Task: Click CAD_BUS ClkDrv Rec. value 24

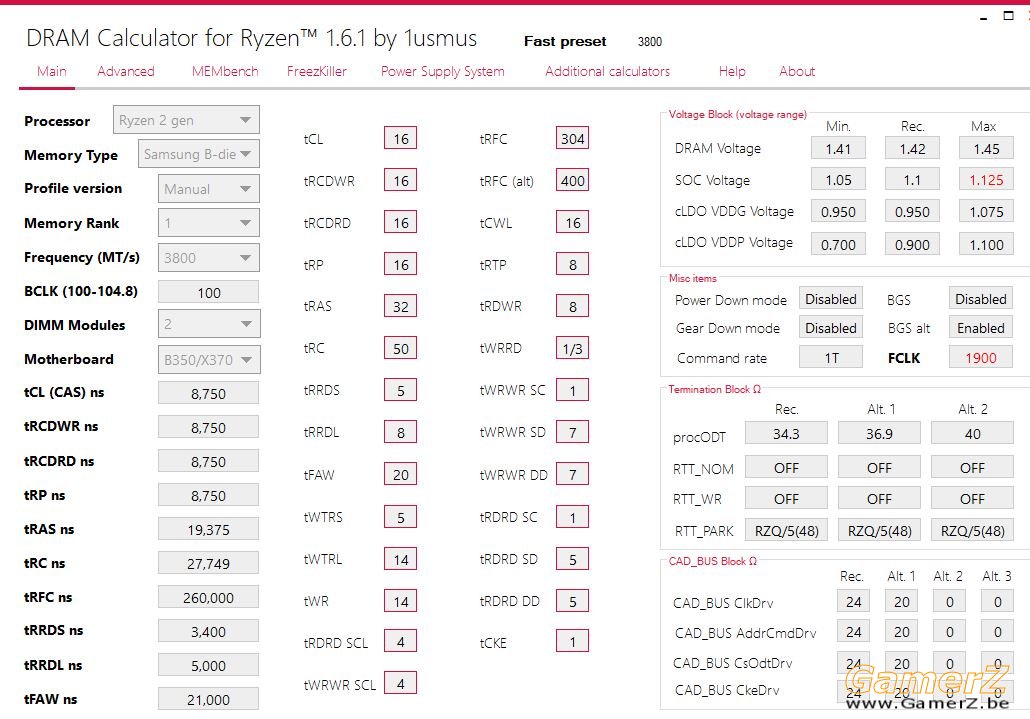Action: coord(853,601)
